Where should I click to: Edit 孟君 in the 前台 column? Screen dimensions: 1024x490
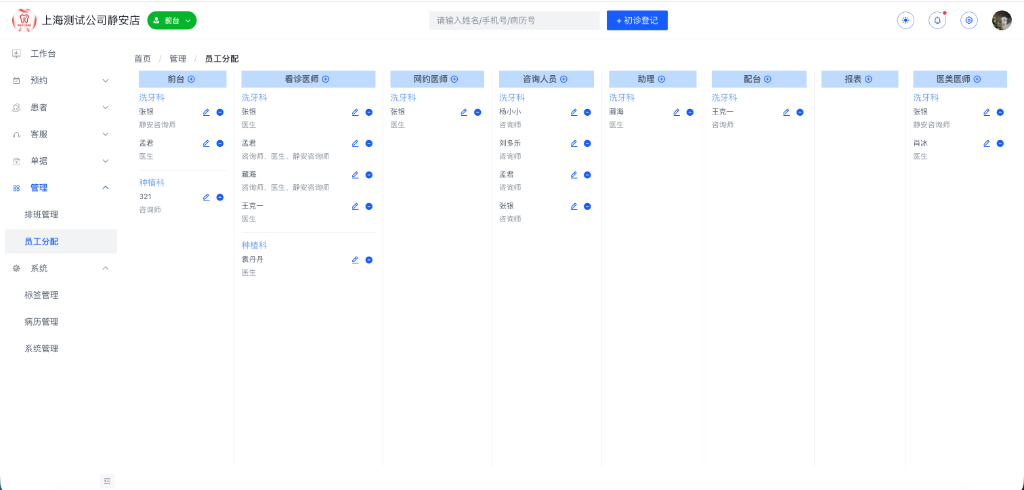point(206,144)
